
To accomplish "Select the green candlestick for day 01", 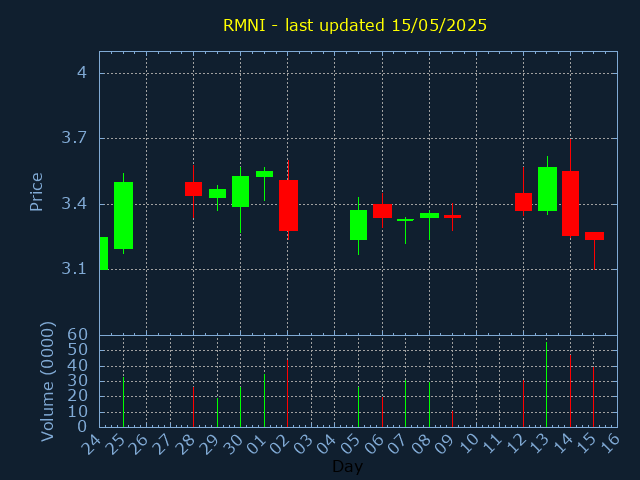I will tap(264, 174).
